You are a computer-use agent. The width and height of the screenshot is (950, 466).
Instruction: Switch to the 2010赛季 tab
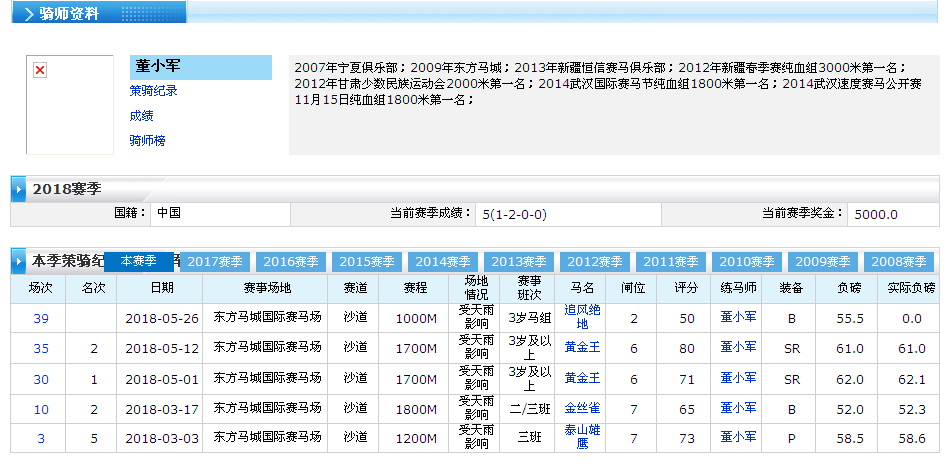click(747, 262)
